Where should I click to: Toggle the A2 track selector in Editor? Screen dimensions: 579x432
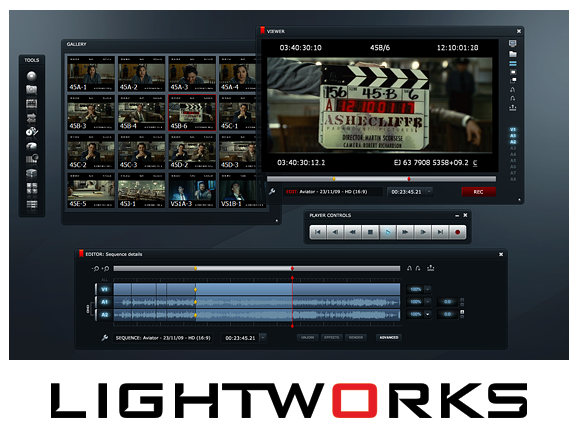[x=104, y=315]
